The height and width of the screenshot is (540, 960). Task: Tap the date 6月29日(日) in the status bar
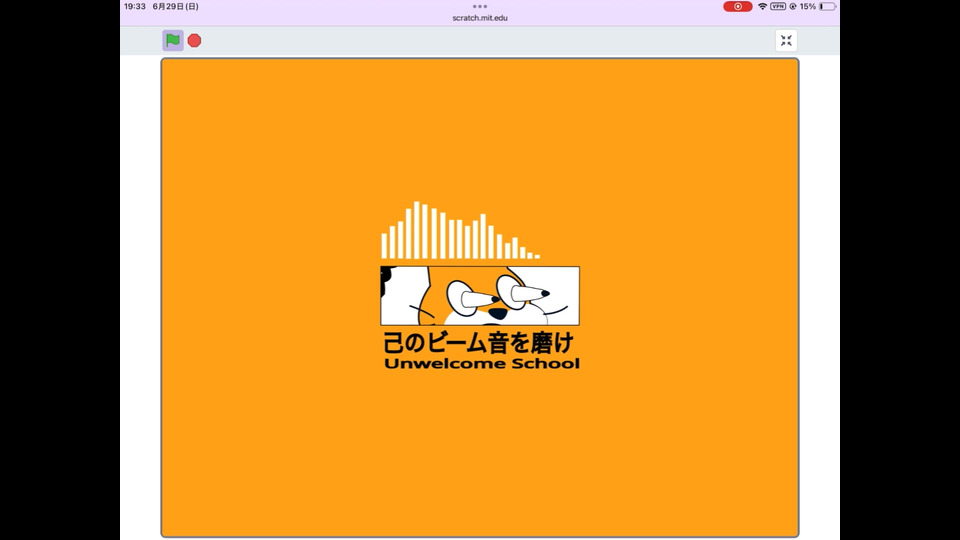coord(176,6)
